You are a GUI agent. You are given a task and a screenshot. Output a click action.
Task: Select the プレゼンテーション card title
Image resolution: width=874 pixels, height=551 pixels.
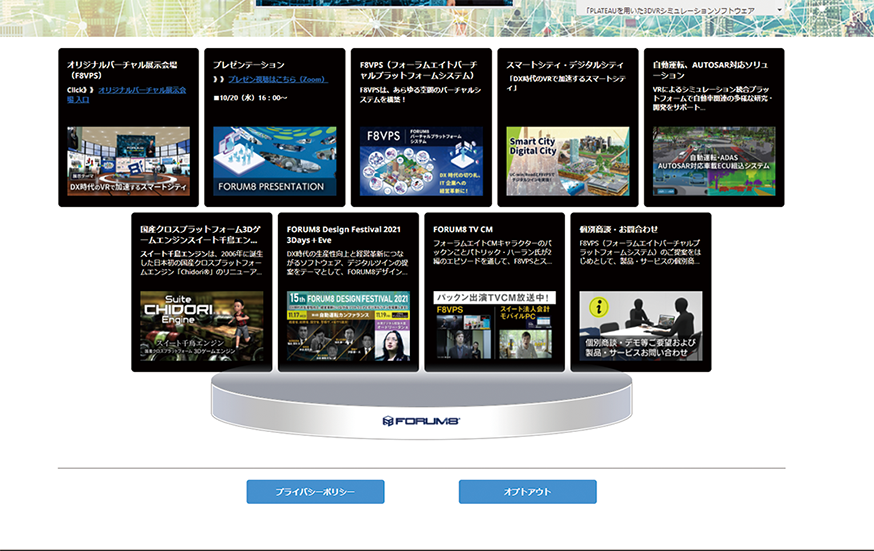click(x=249, y=65)
